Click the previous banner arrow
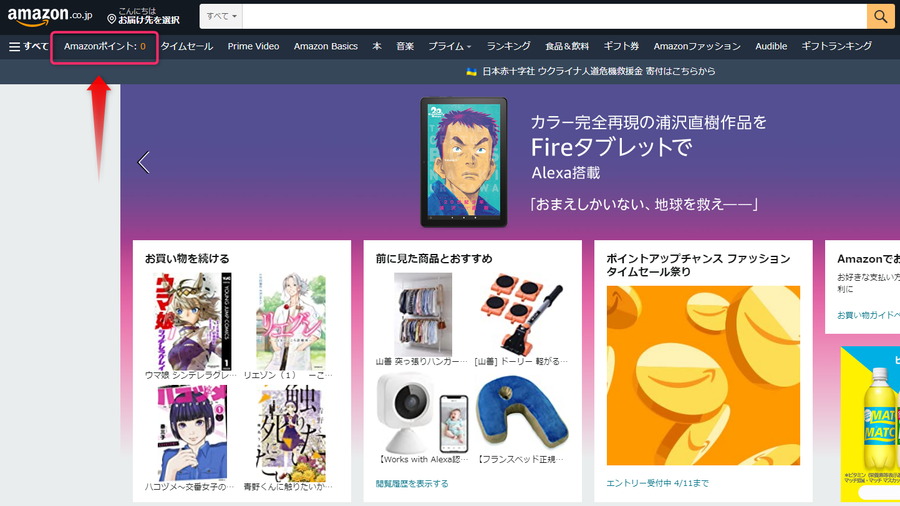900x506 pixels. [x=143, y=162]
